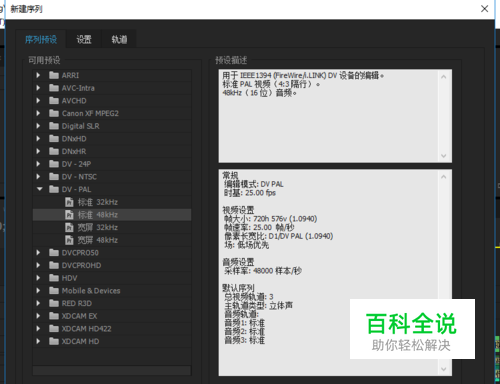The width and height of the screenshot is (500, 384).
Task: Click the AVCHD folder icon
Action: click(54, 101)
